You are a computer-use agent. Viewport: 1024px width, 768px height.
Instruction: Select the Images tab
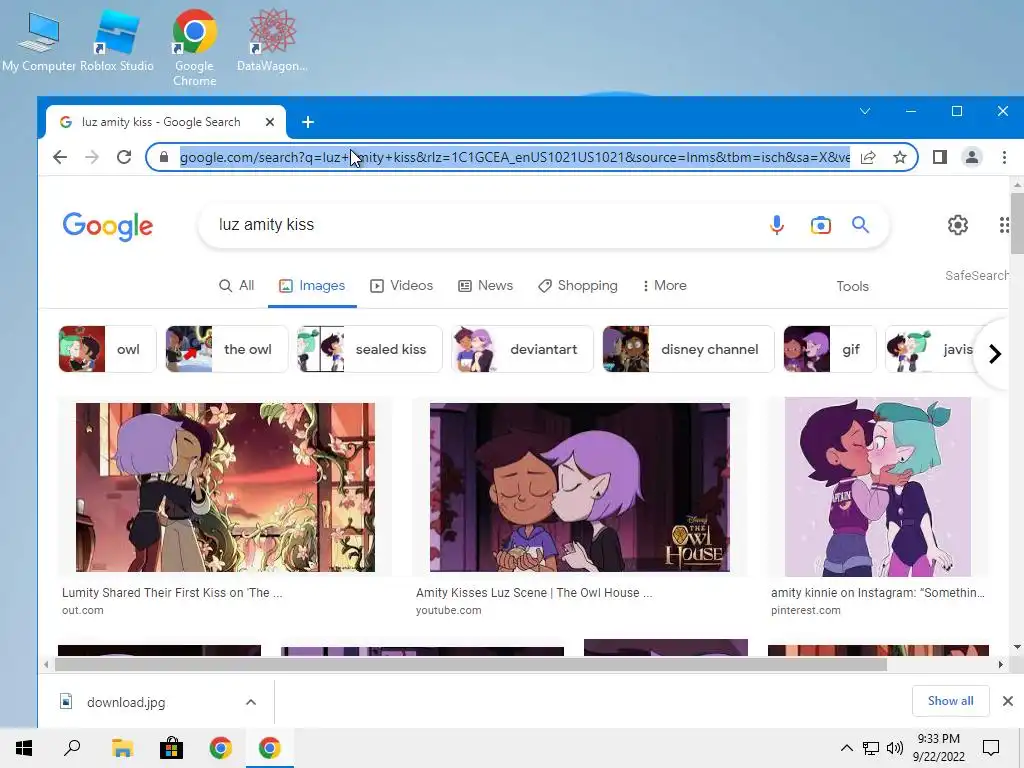point(312,286)
